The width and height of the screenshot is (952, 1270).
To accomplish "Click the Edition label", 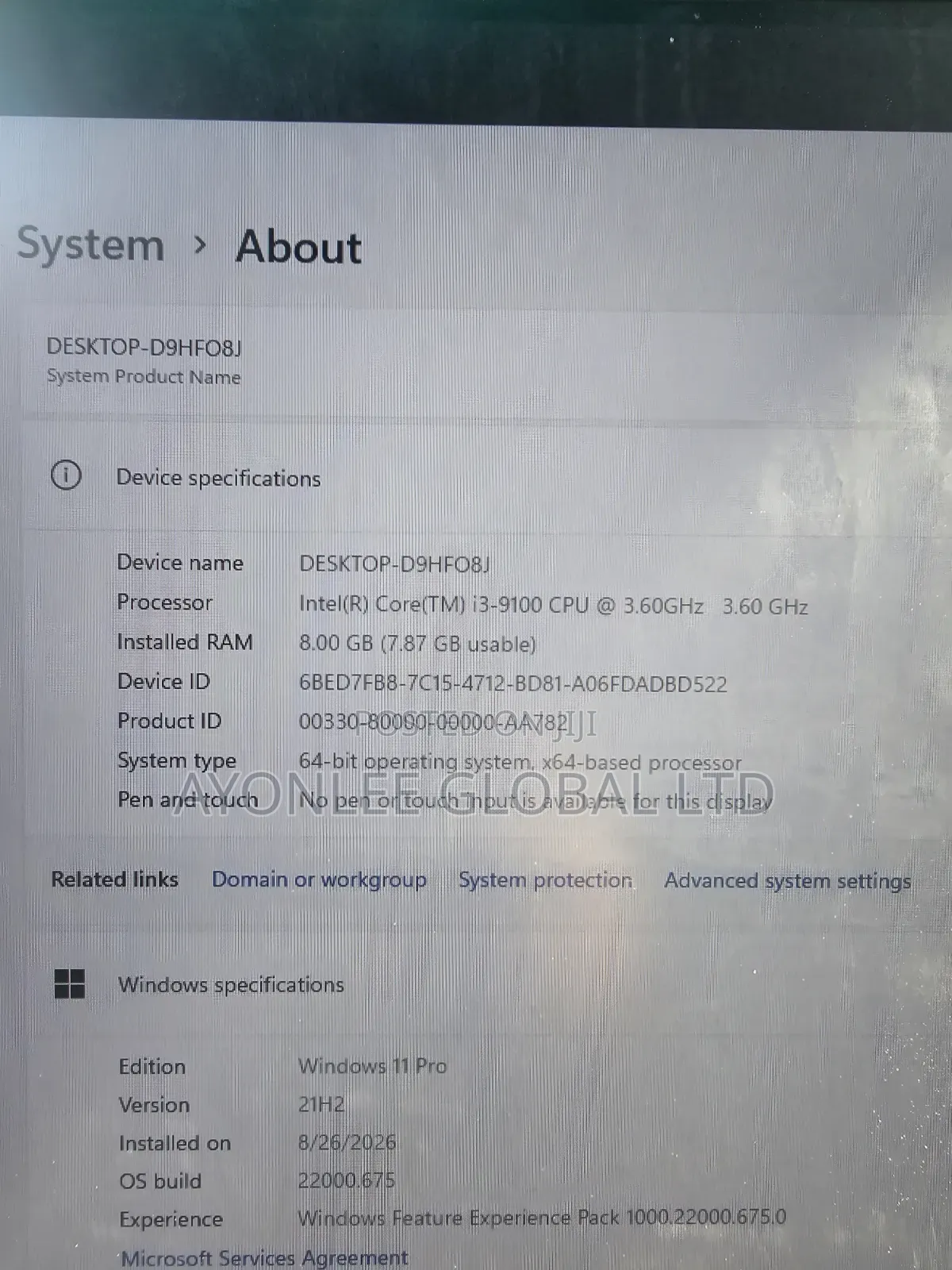I will [152, 1067].
